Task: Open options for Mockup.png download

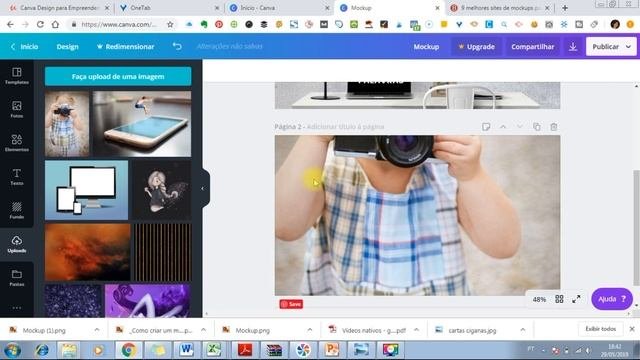Action: pos(310,330)
